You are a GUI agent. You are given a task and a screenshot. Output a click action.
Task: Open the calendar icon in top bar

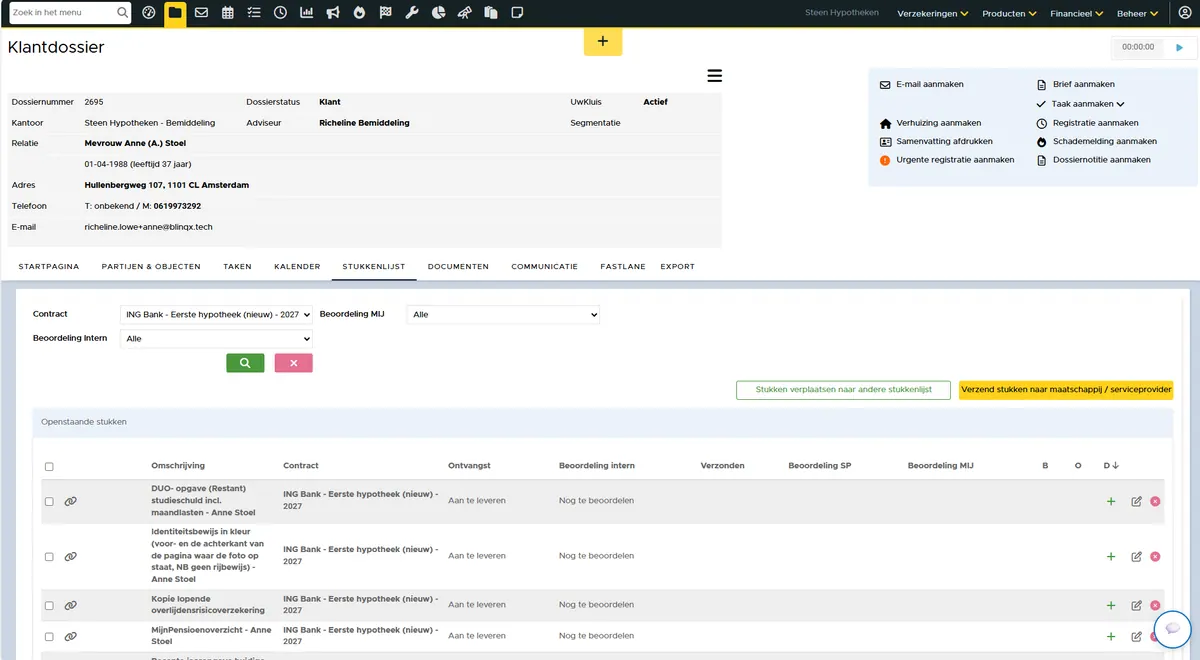[x=227, y=13]
